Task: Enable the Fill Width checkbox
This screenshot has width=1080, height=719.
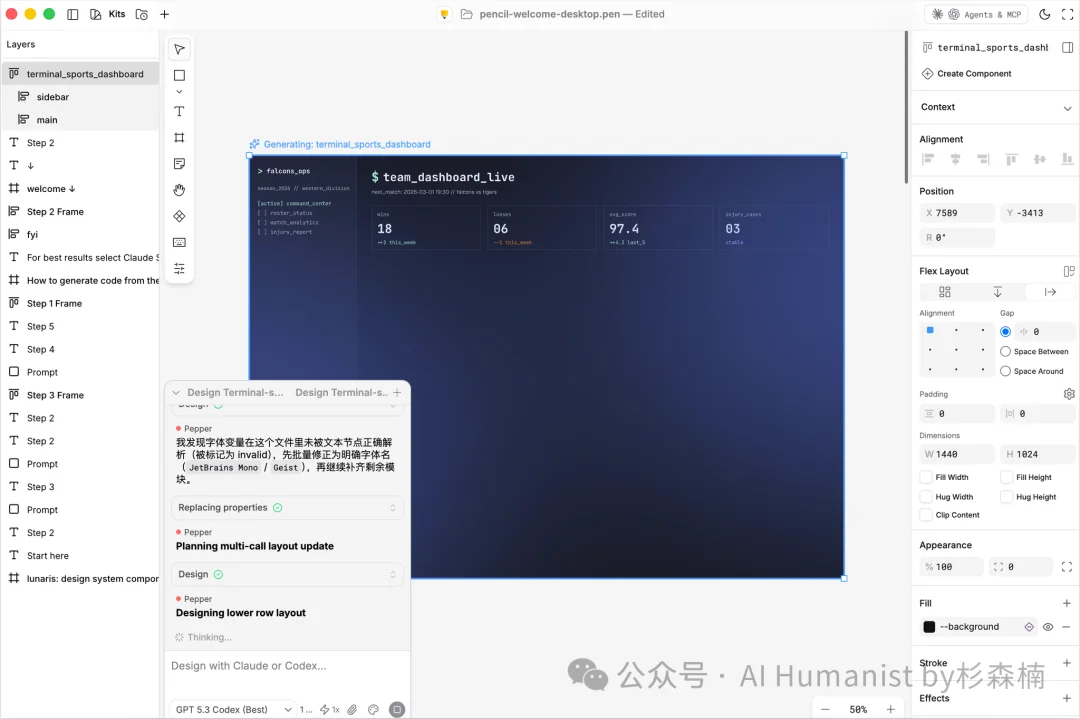Action: [x=927, y=477]
